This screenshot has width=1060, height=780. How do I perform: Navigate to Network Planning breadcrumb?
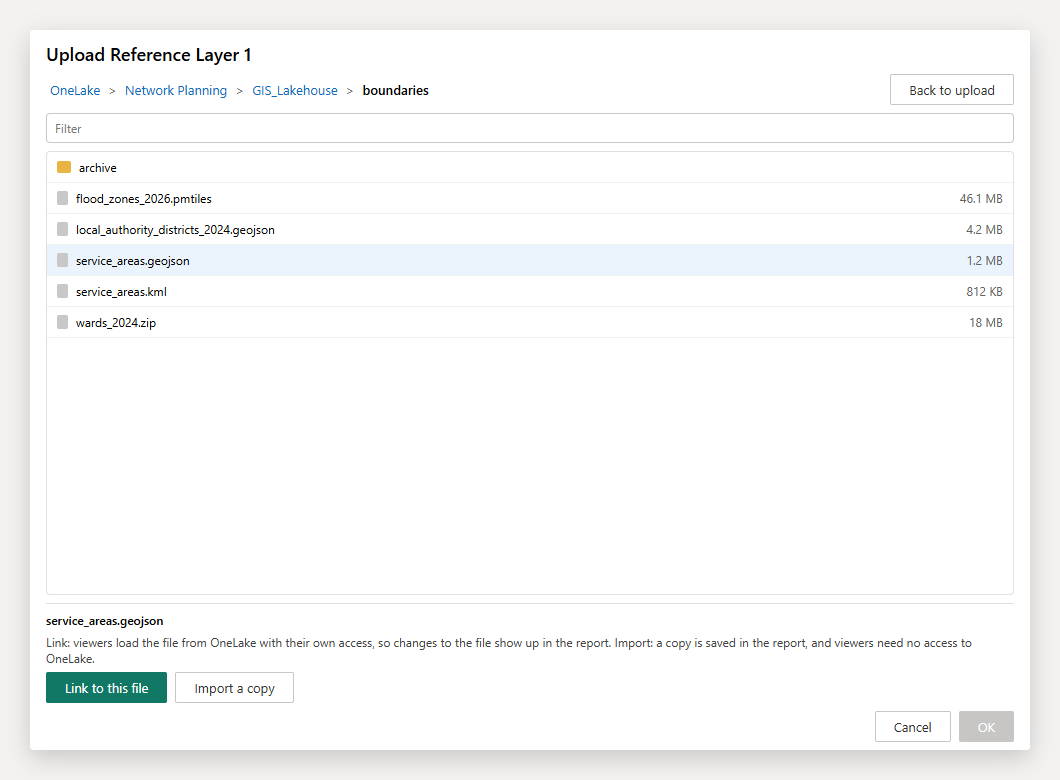point(176,91)
